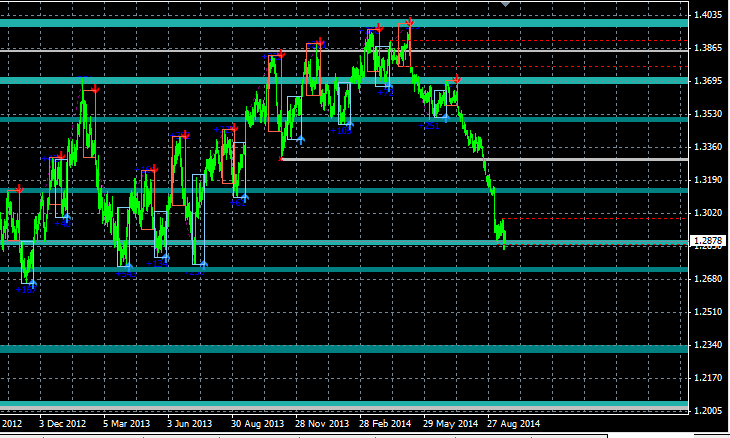730x438 pixels.
Task: Click the 1.3360 price scale label
Action: click(x=707, y=147)
